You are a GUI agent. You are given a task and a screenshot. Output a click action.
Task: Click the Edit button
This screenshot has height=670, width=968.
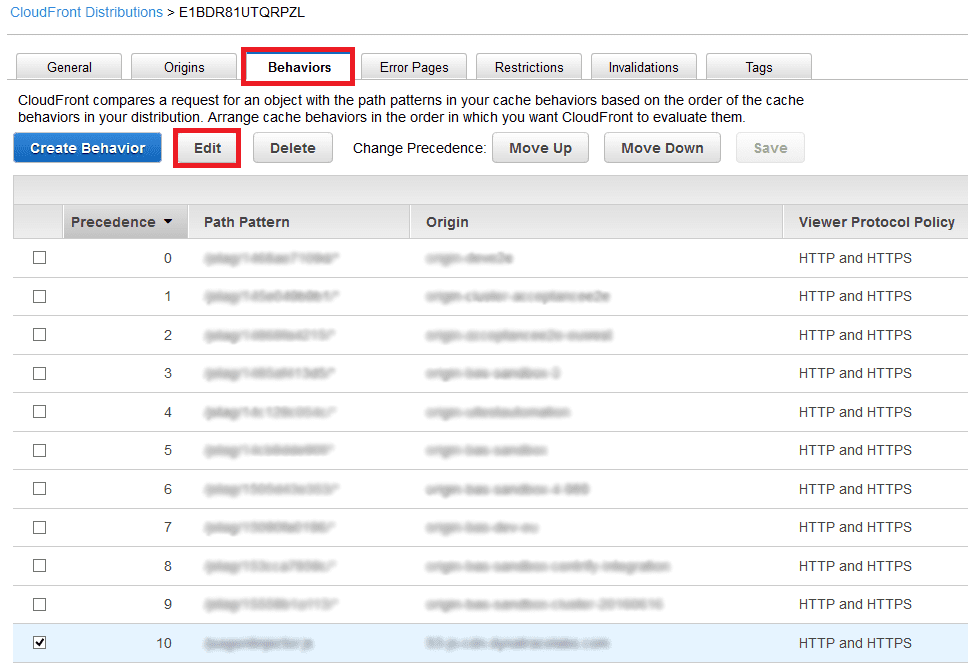pyautogui.click(x=207, y=148)
